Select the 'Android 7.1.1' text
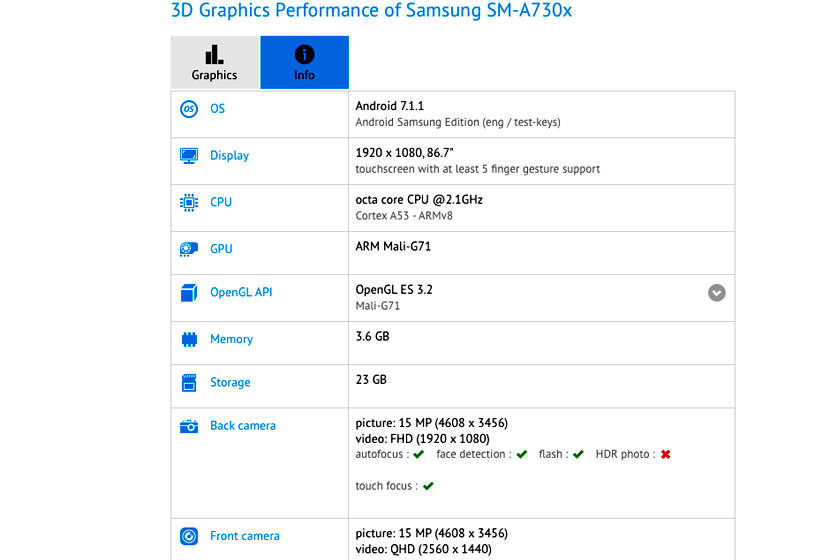This screenshot has width=840, height=560. 389,106
